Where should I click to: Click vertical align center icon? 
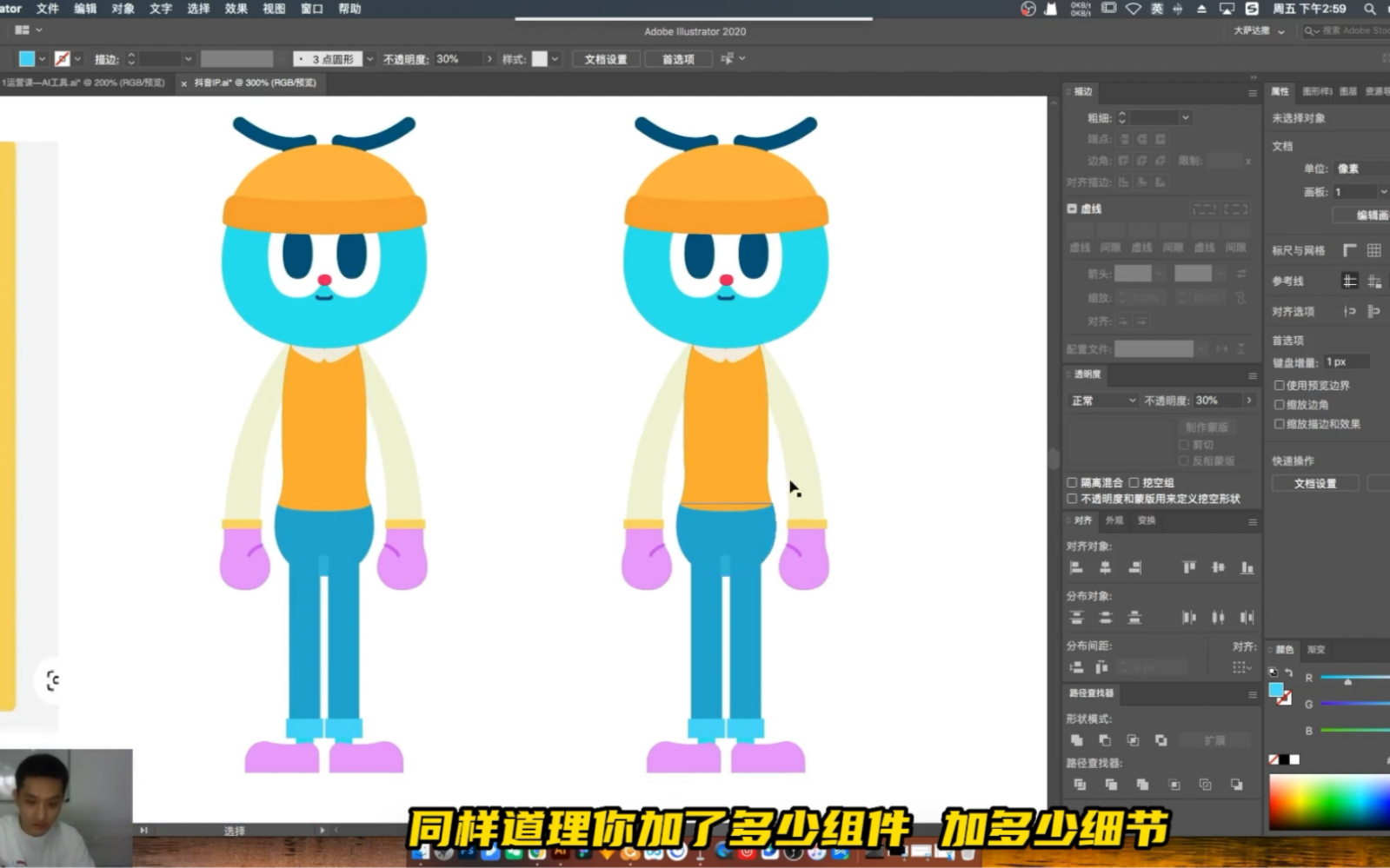tap(1218, 568)
